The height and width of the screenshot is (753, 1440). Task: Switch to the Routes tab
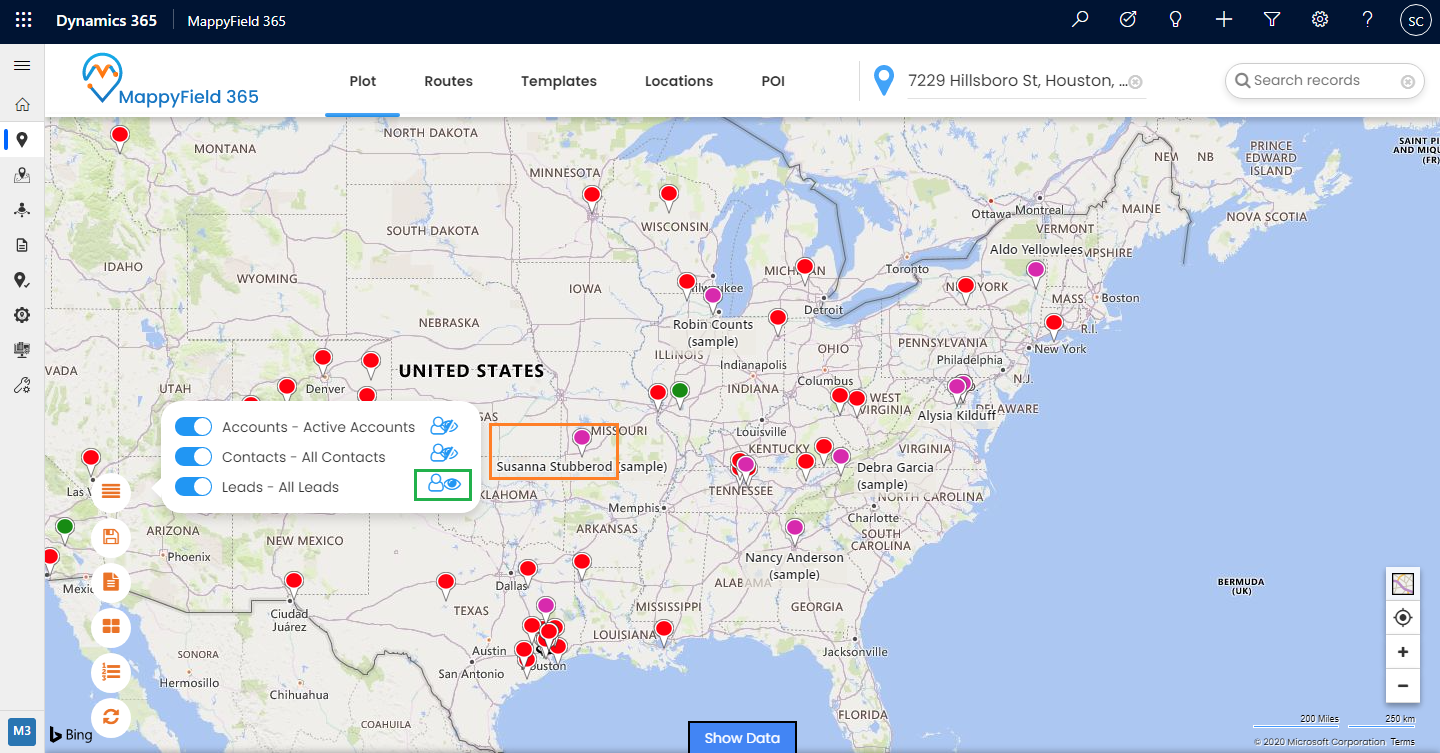coord(448,81)
